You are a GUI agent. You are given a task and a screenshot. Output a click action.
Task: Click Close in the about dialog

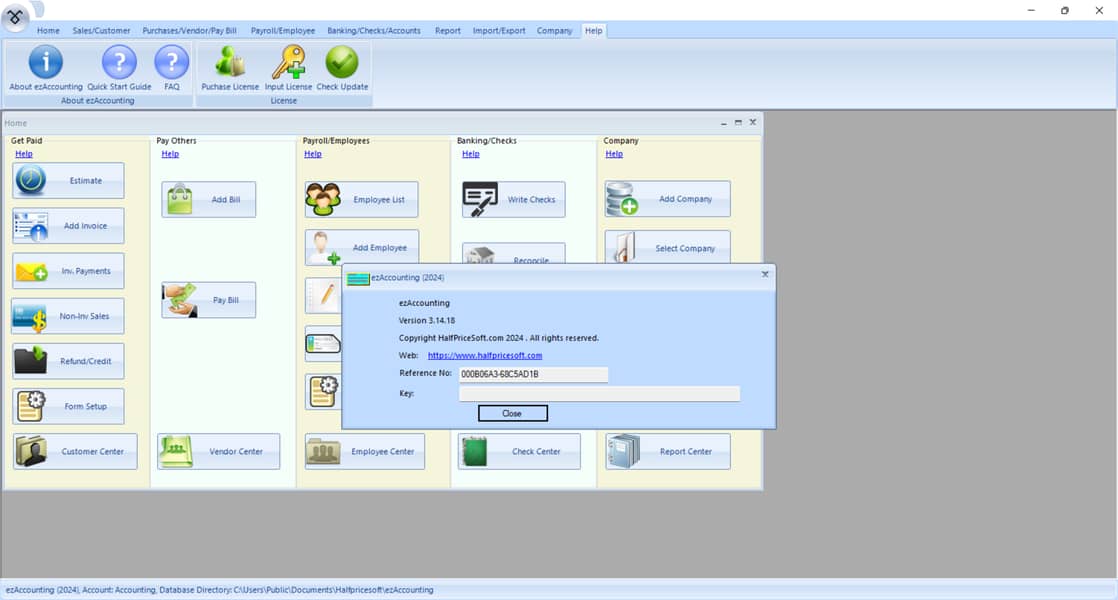513,413
